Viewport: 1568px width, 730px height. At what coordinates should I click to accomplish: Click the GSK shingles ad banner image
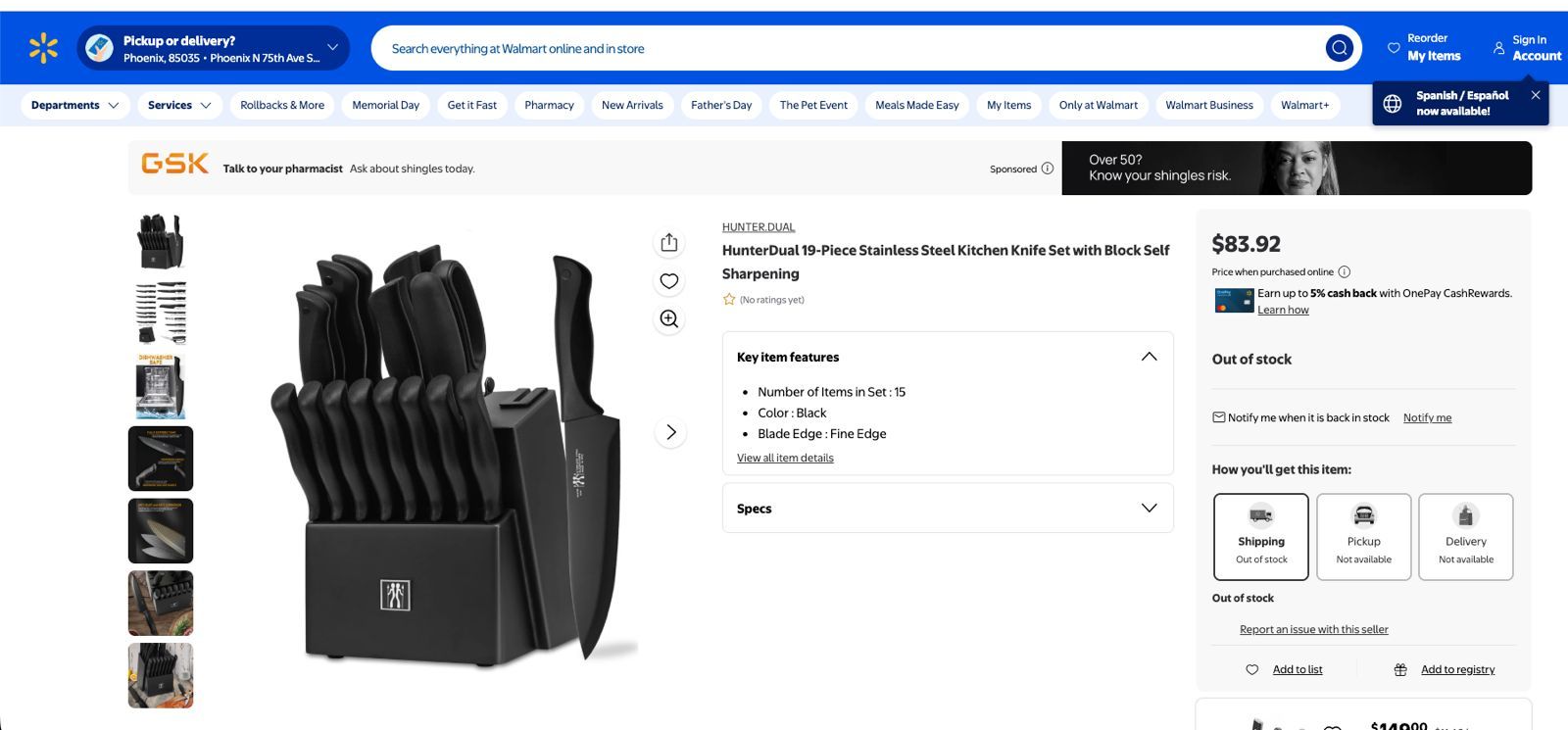[x=1297, y=169]
